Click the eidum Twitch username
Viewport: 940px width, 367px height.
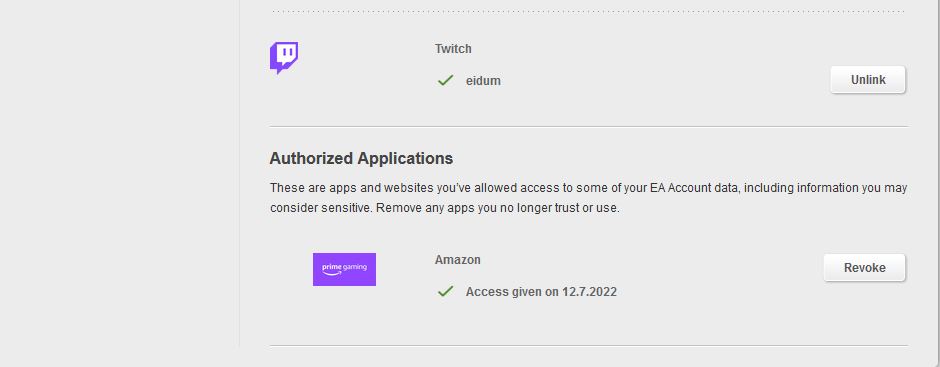[483, 80]
